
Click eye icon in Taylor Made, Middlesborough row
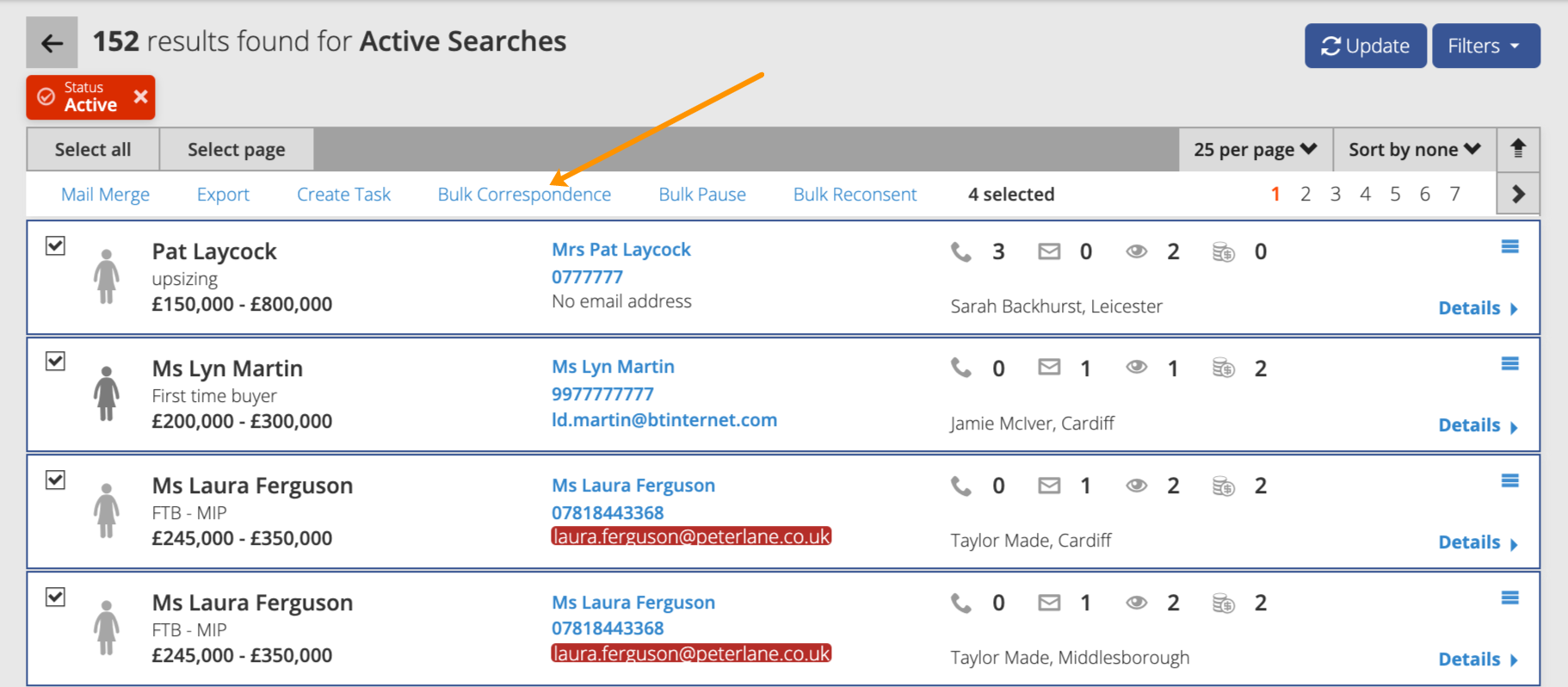click(x=1137, y=603)
